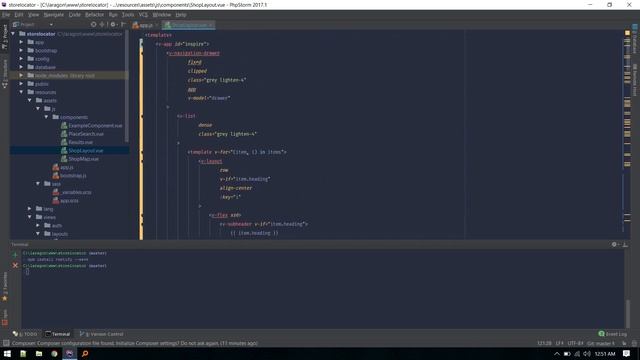Open Windows notification center icon
The image size is (640, 360).
pos(627,353)
